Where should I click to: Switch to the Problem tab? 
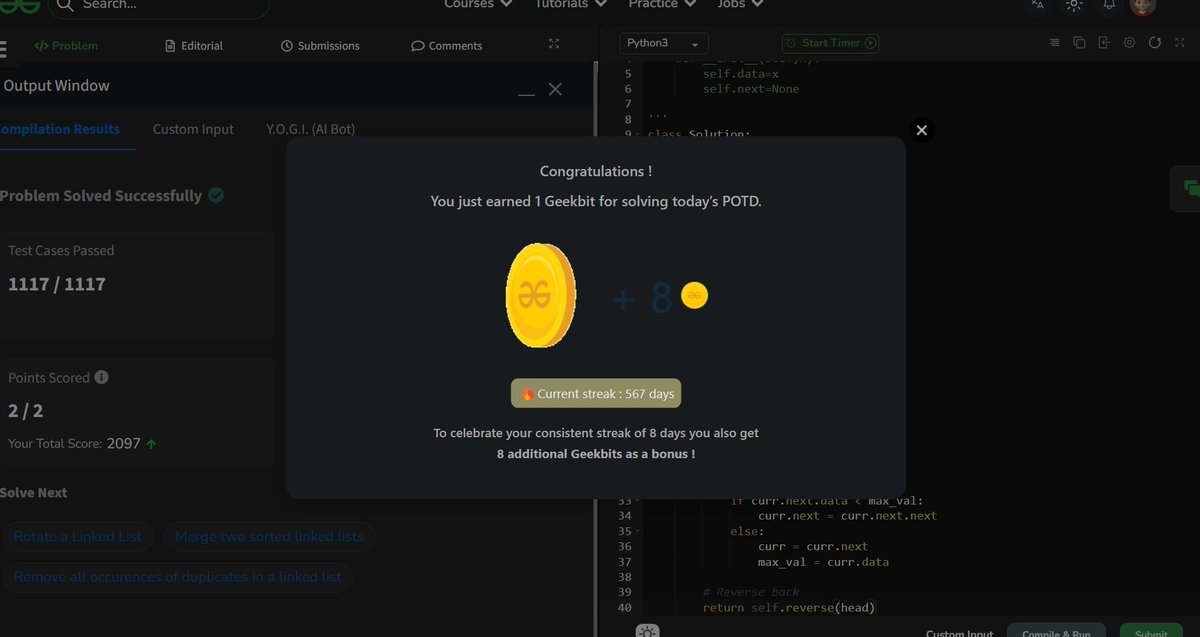click(x=66, y=46)
